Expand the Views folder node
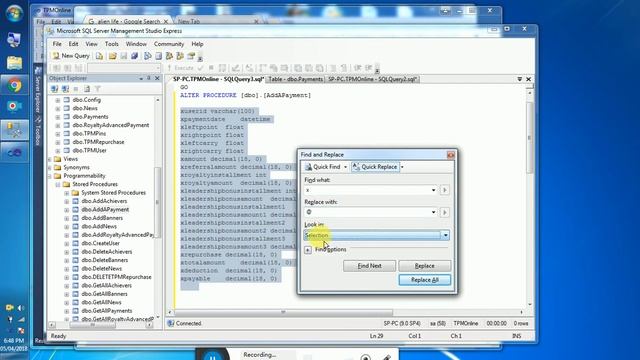Screen dimensions: 640x360 (x=50, y=159)
